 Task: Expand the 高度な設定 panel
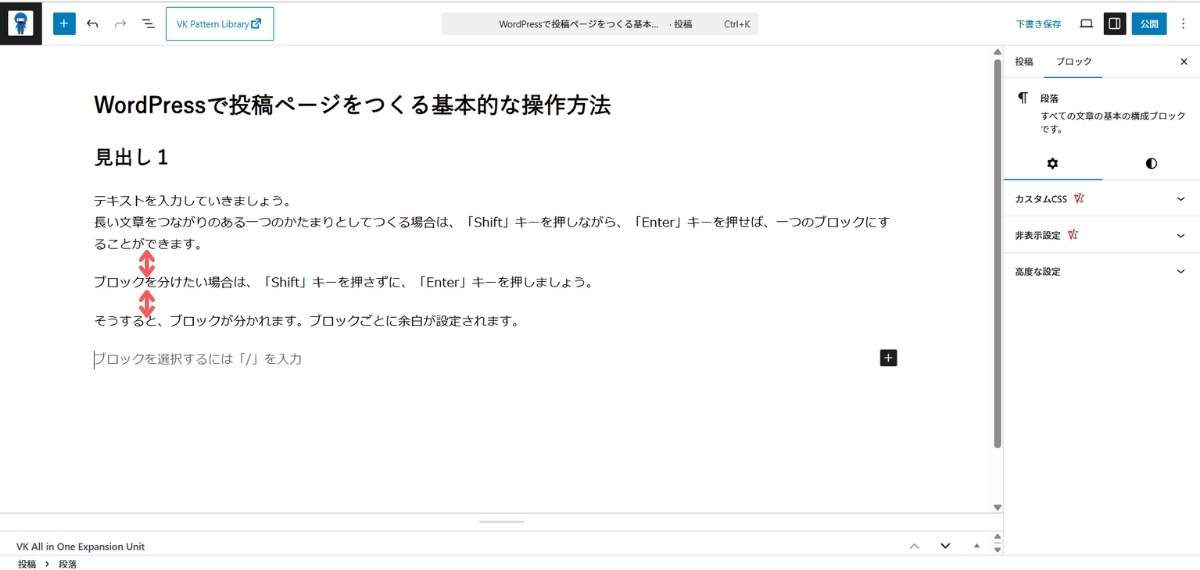click(x=1101, y=272)
